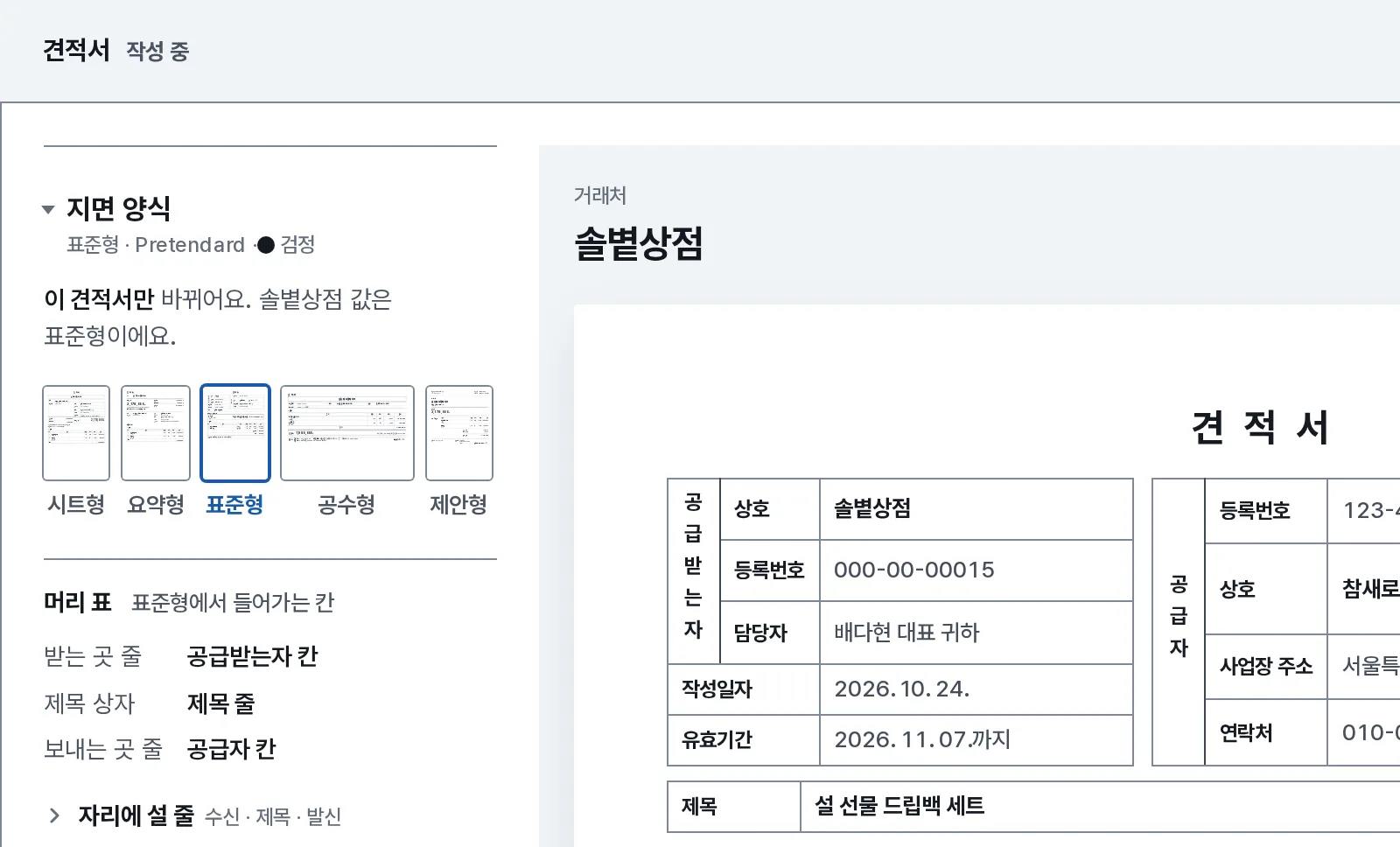Click the 000-00-00015 registration number cell

pos(976,570)
